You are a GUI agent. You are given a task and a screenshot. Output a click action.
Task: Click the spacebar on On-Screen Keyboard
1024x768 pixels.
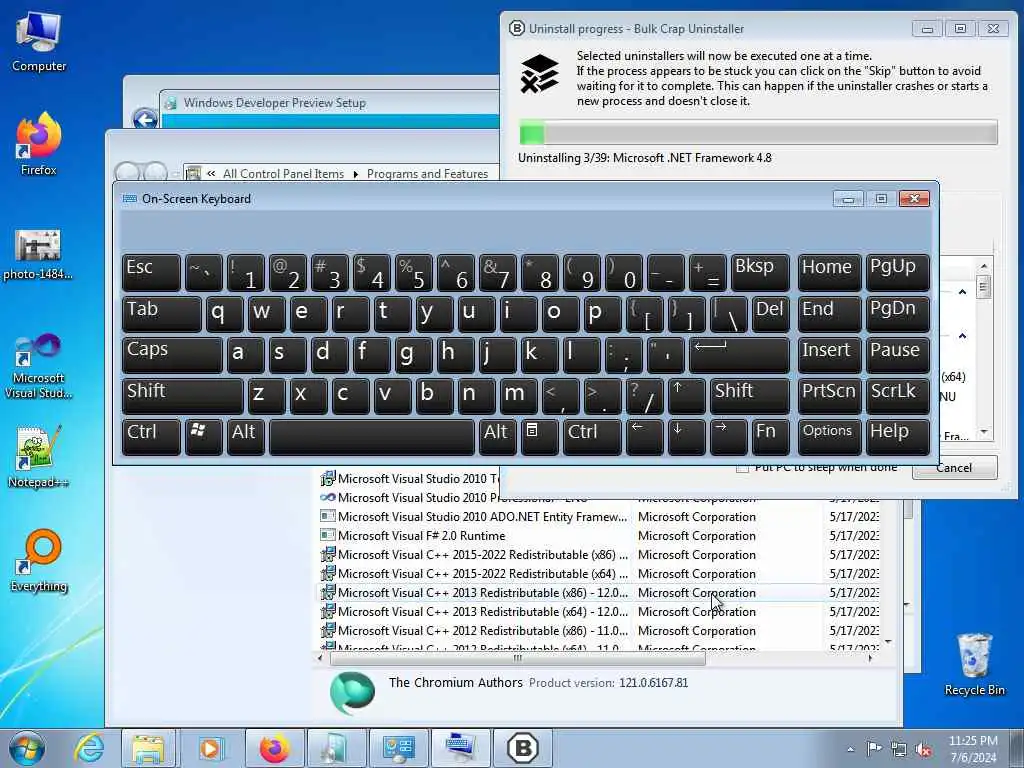[372, 436]
